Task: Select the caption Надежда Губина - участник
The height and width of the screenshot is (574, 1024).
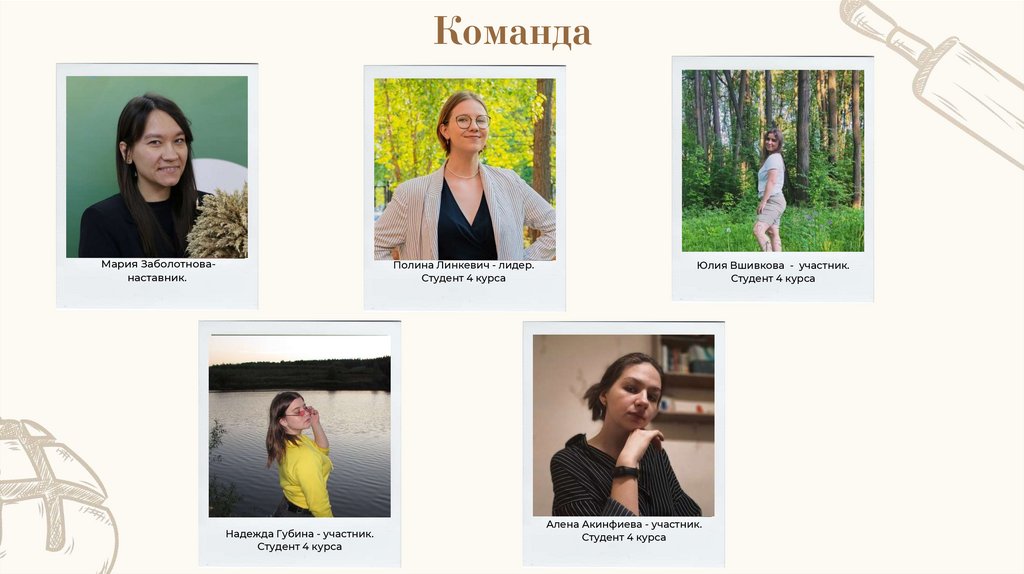Action: pos(300,534)
